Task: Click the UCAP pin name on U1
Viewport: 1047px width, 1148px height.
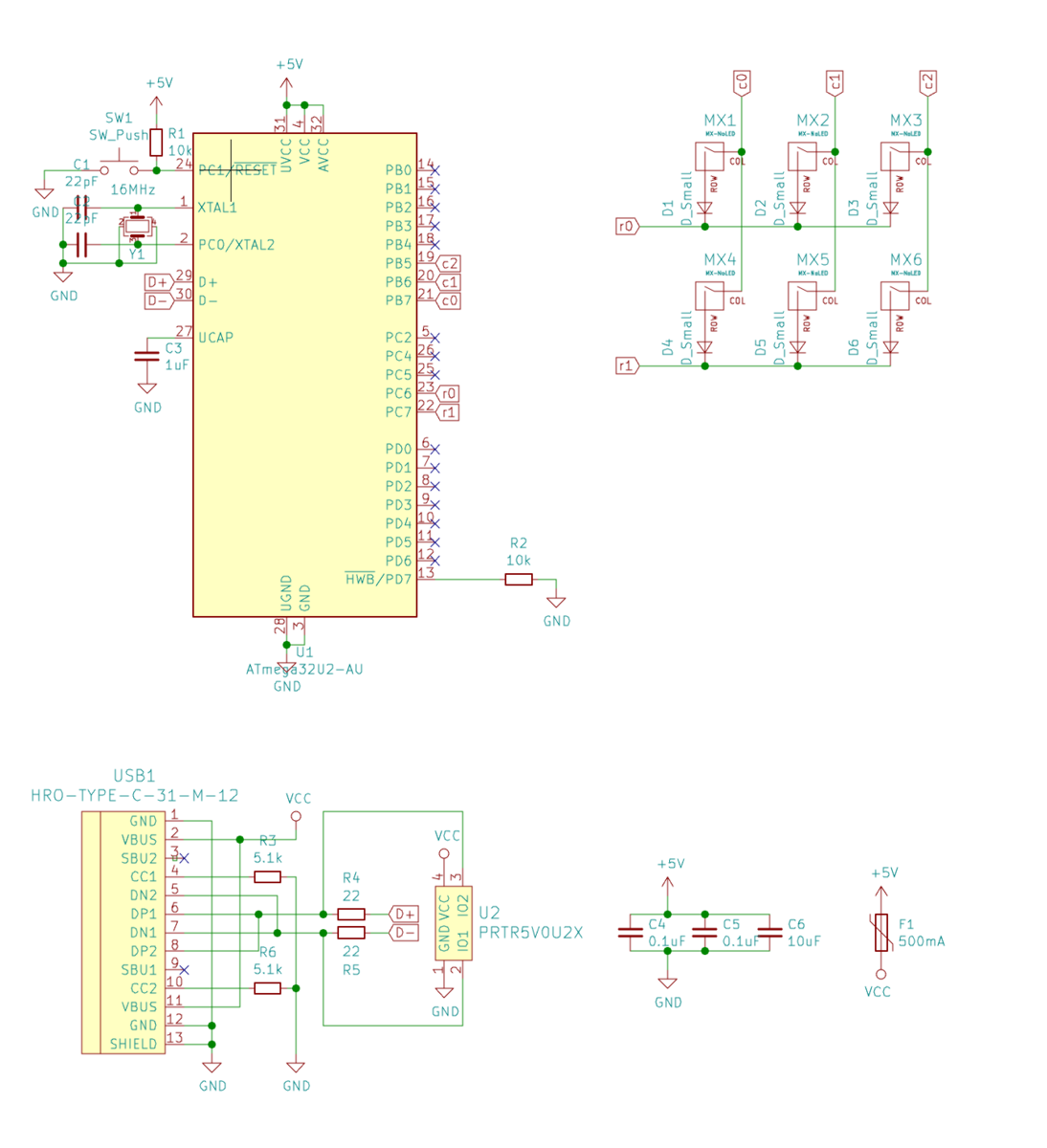Action: coord(216,337)
